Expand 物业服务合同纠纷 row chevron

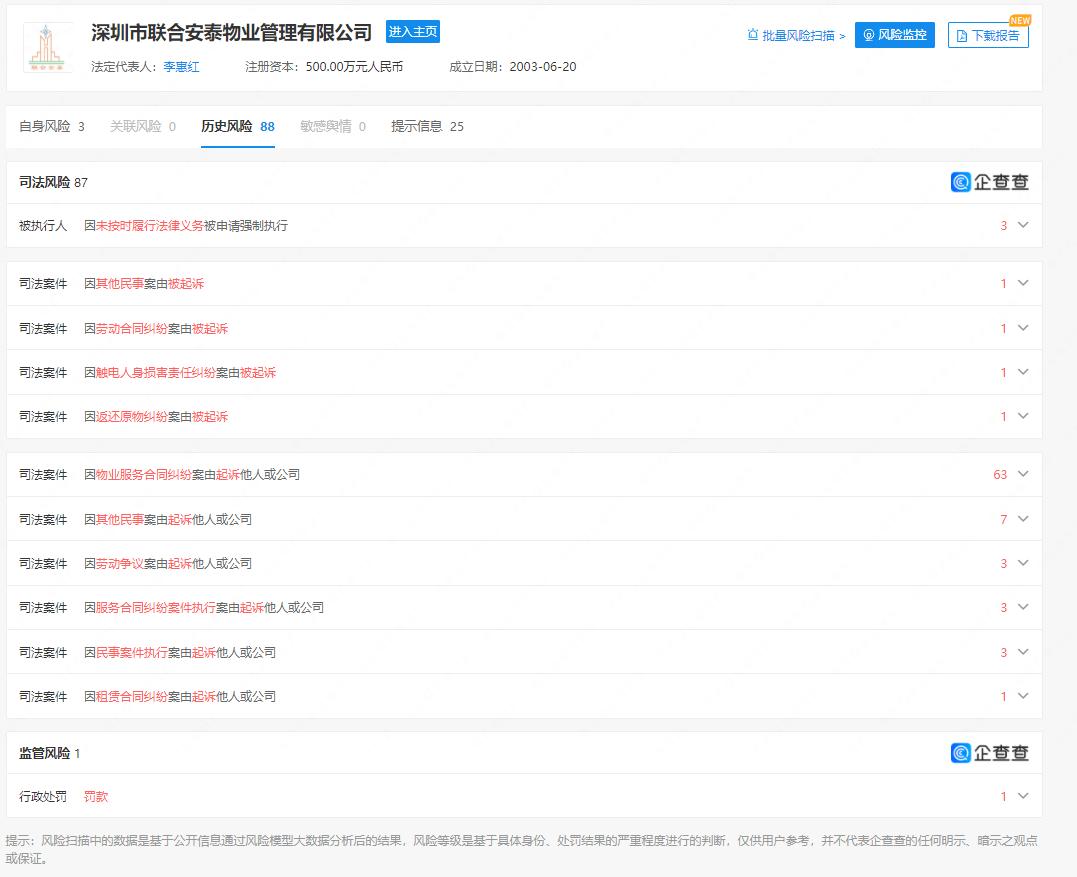click(x=1023, y=474)
